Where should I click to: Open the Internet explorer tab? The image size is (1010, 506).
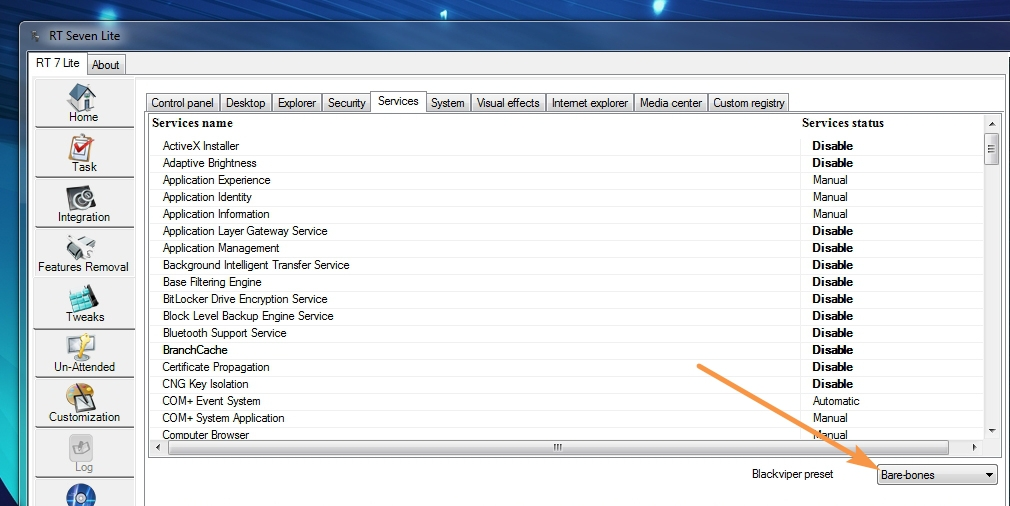click(589, 103)
